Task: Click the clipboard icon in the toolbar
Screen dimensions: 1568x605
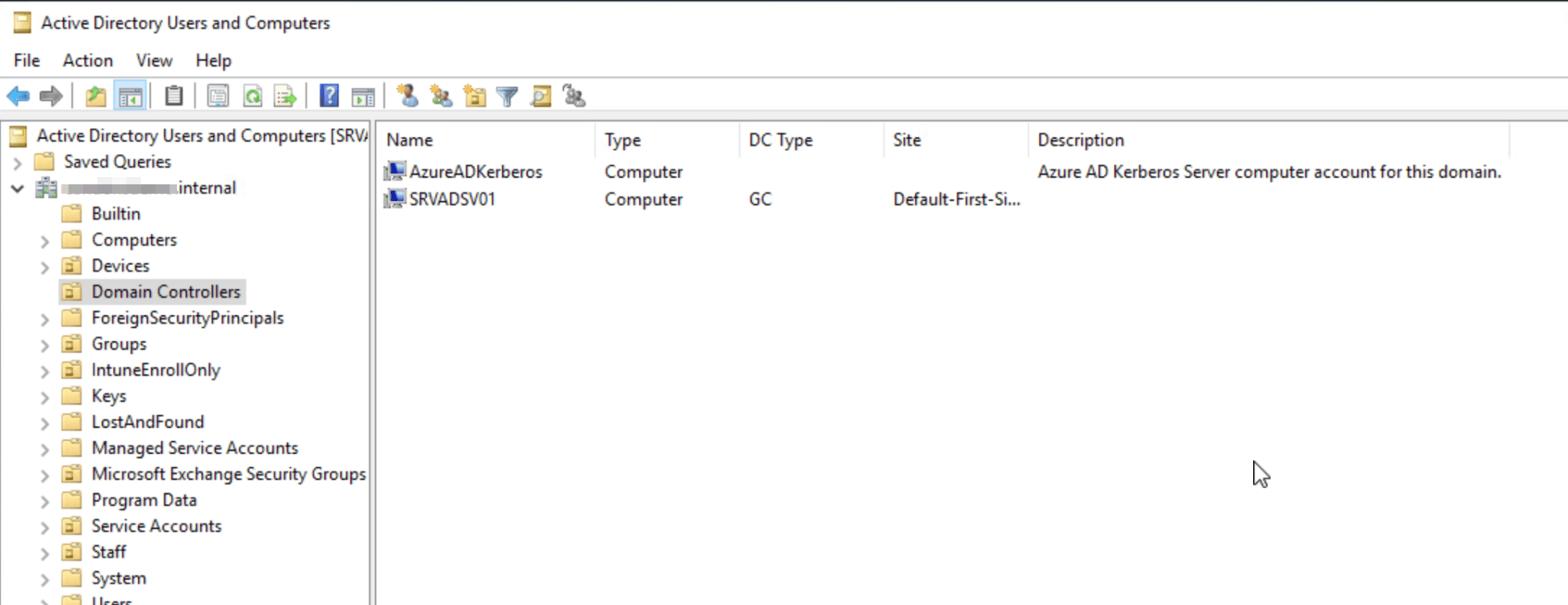Action: pos(174,97)
